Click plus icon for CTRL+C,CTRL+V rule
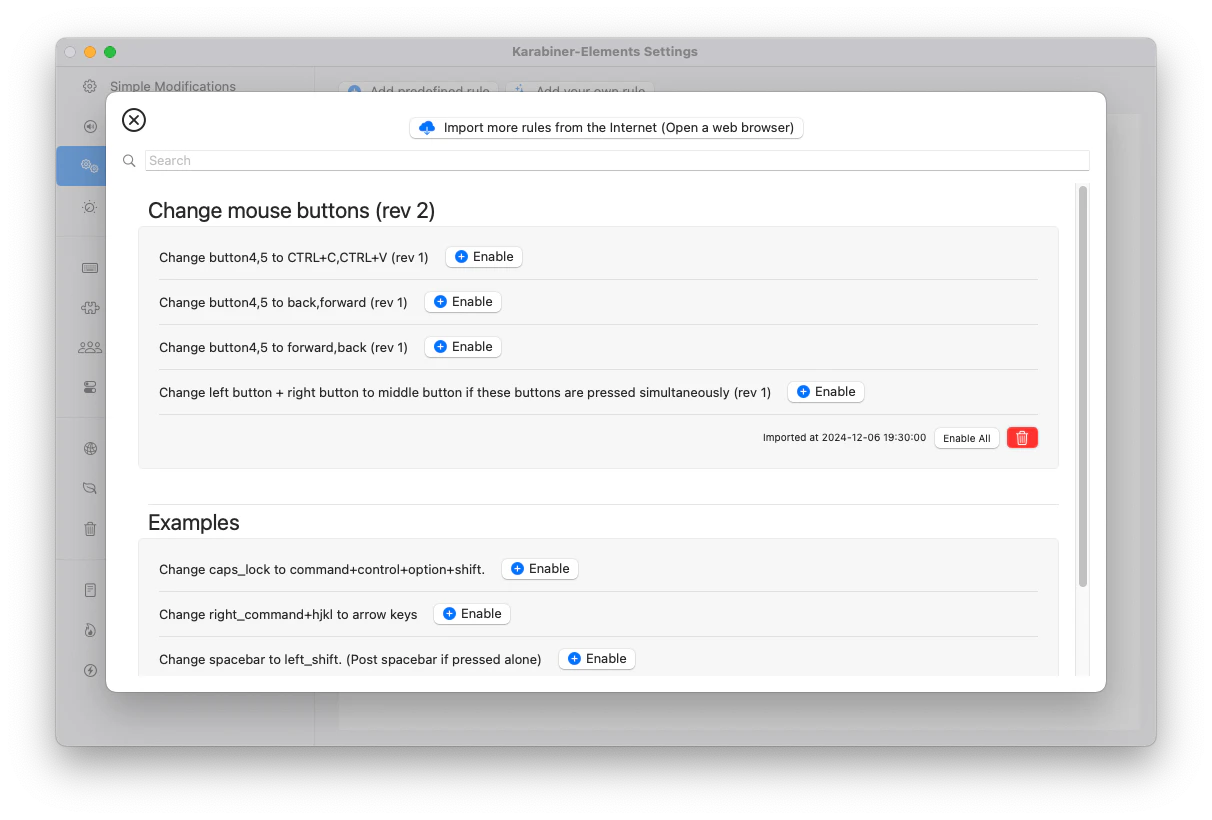The height and width of the screenshot is (820, 1212). coord(461,257)
